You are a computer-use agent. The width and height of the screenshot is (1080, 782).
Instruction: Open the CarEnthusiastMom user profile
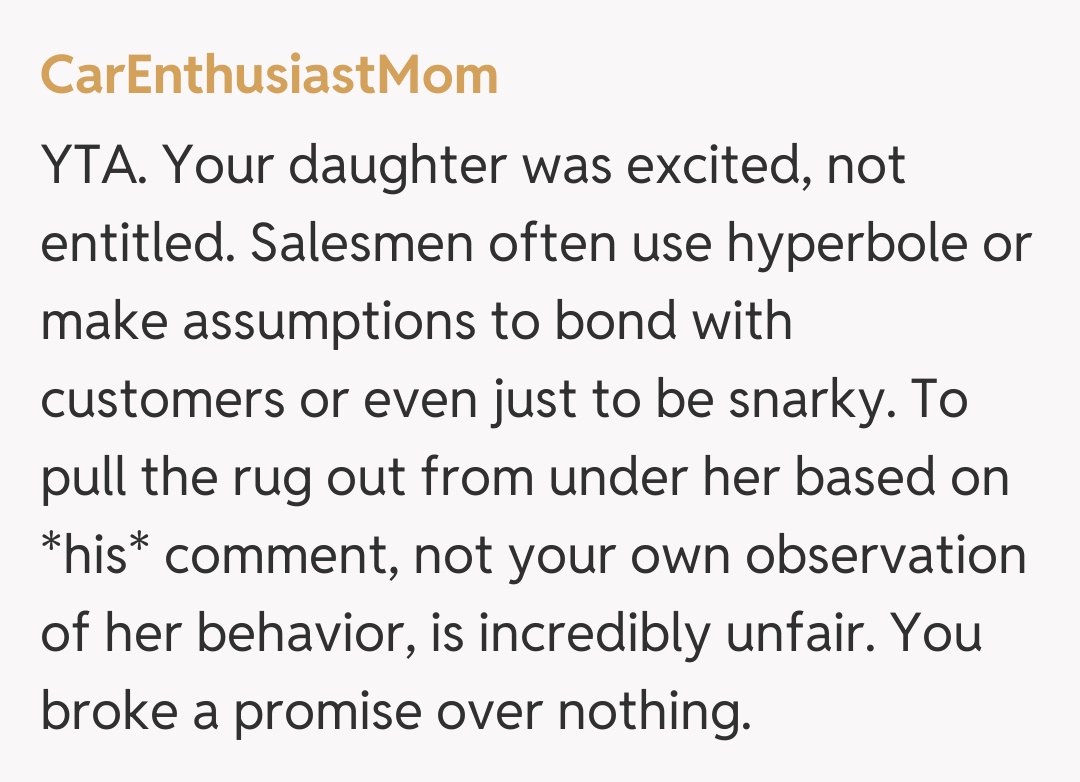point(269,76)
